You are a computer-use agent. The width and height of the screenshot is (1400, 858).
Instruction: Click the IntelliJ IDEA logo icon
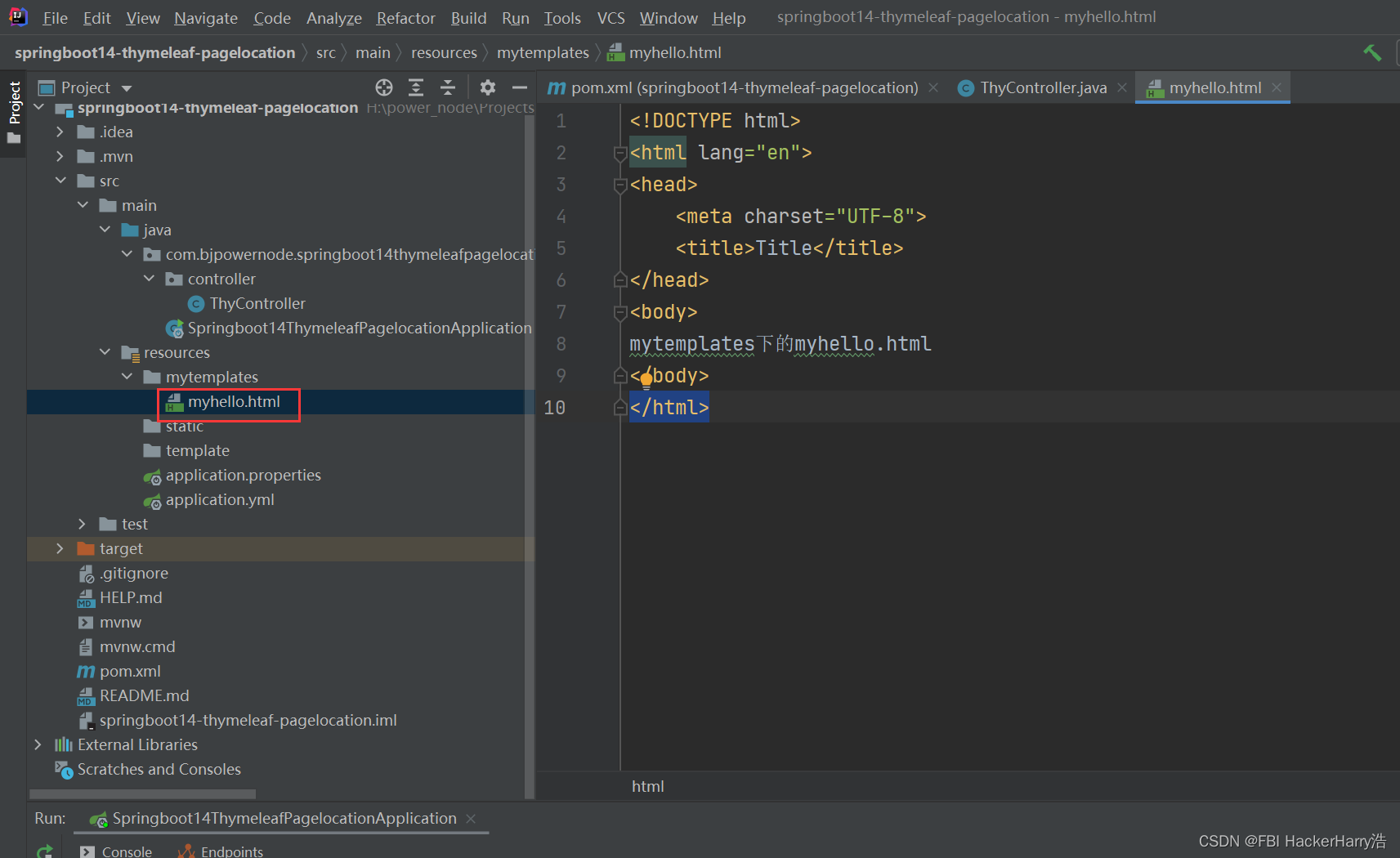pyautogui.click(x=18, y=17)
